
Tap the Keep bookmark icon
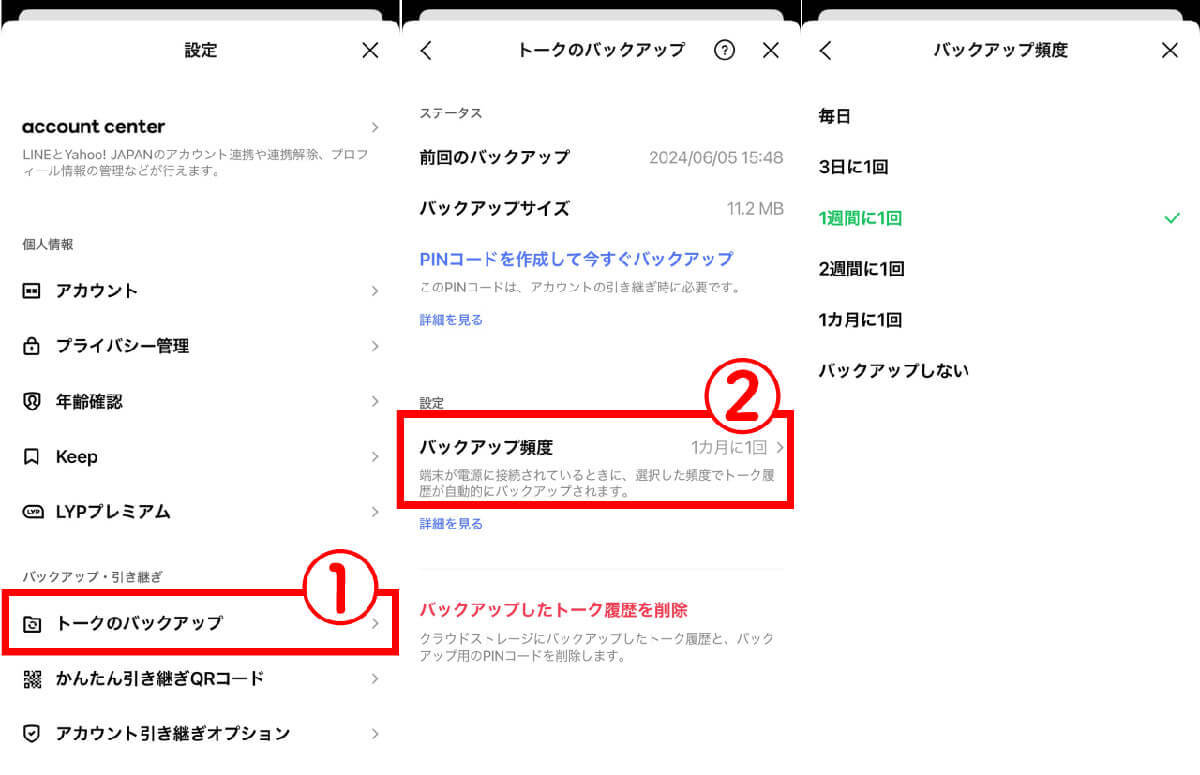[32, 457]
